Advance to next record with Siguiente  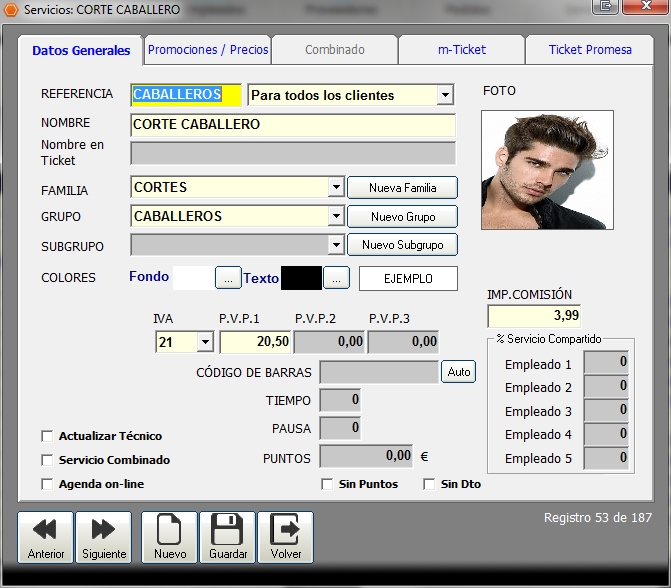tap(104, 538)
